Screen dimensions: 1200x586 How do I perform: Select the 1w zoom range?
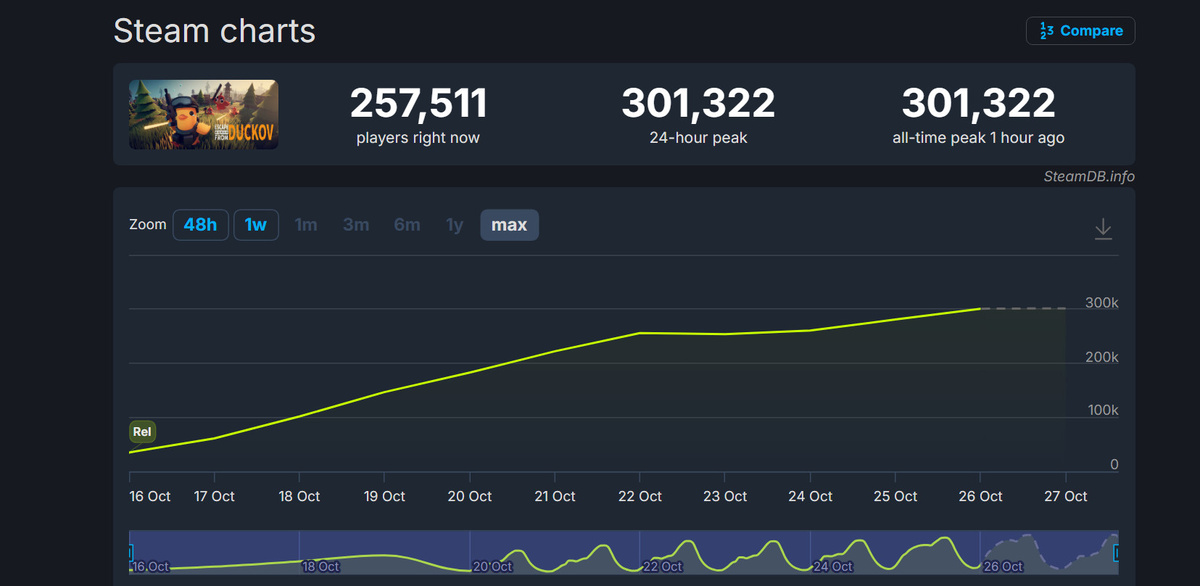point(256,225)
